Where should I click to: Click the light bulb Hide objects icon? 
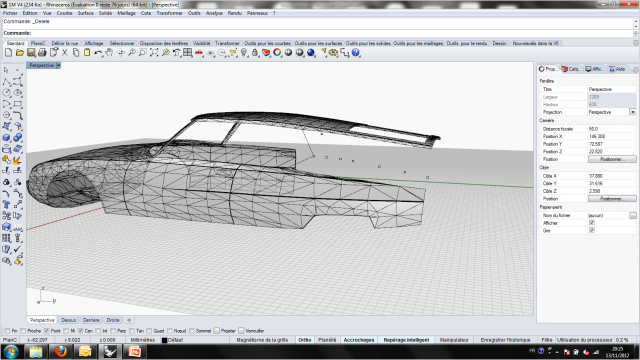(x=244, y=53)
